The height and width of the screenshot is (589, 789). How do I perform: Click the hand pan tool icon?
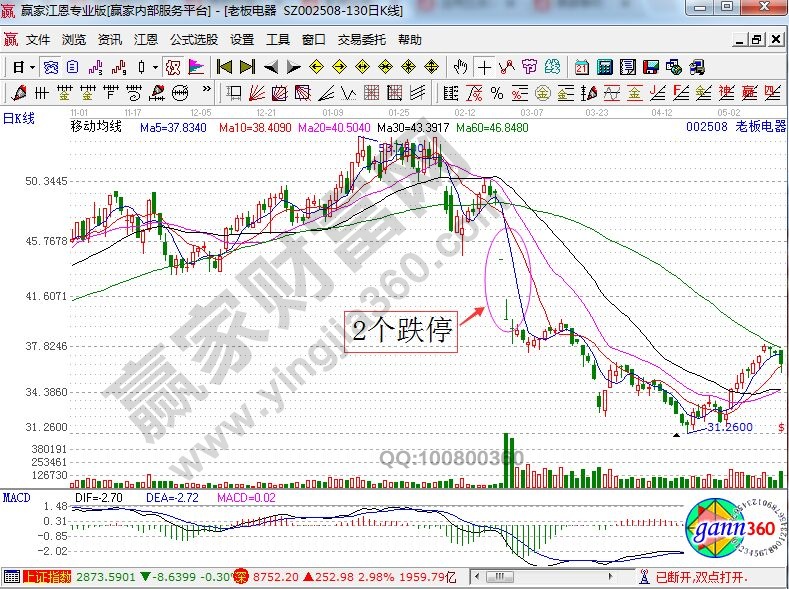tap(460, 67)
